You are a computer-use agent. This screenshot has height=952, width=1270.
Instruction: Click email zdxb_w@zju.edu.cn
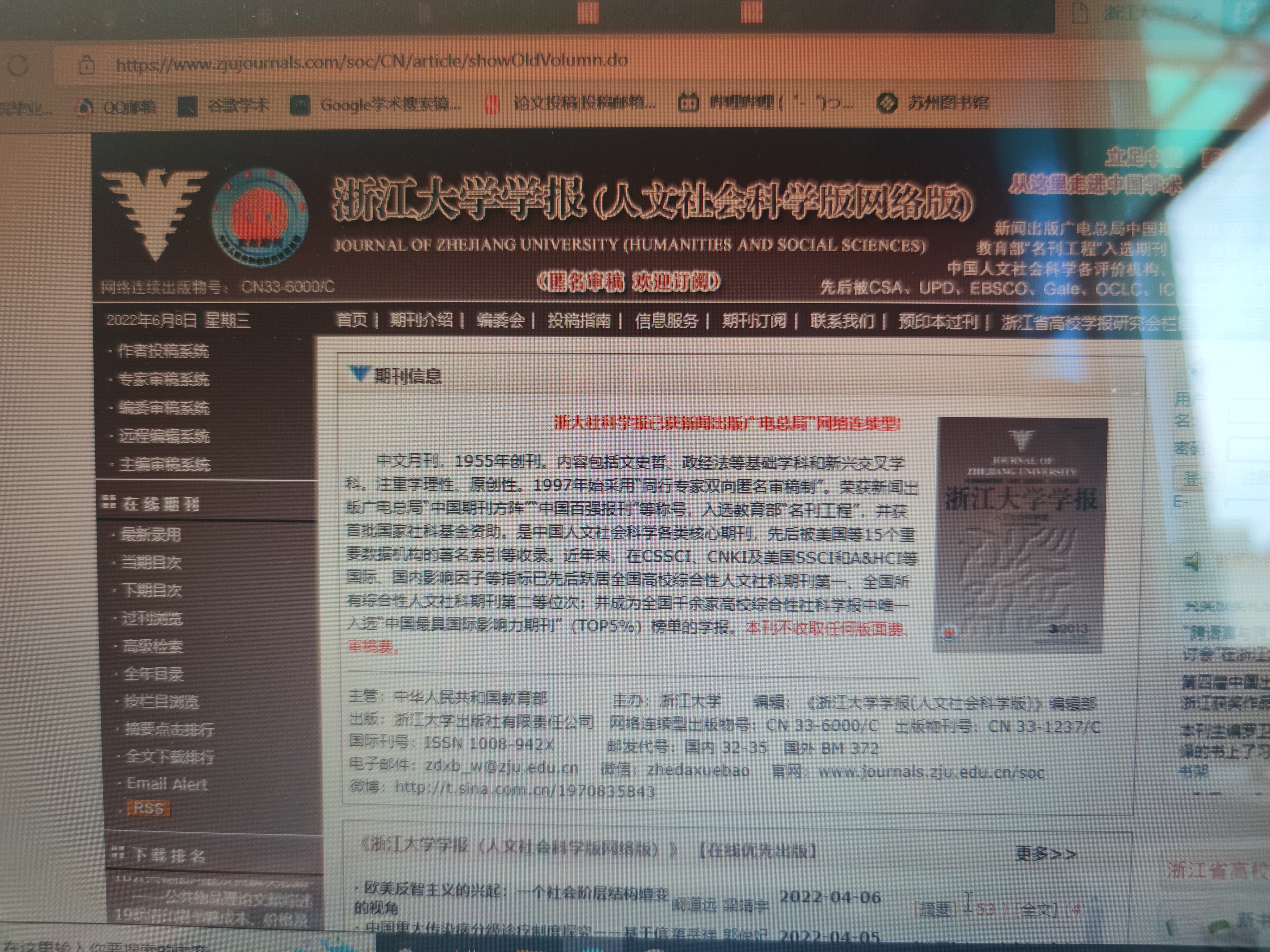501,767
